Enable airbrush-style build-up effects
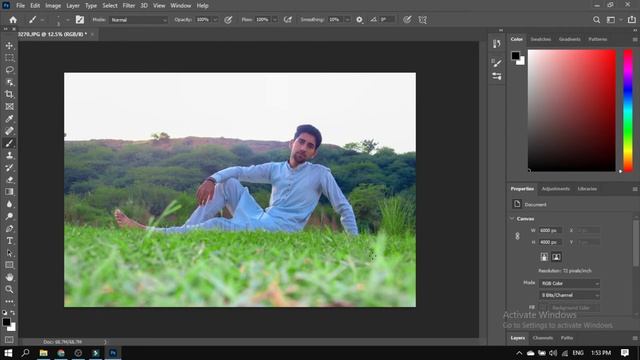The width and height of the screenshot is (640, 360). [288, 20]
